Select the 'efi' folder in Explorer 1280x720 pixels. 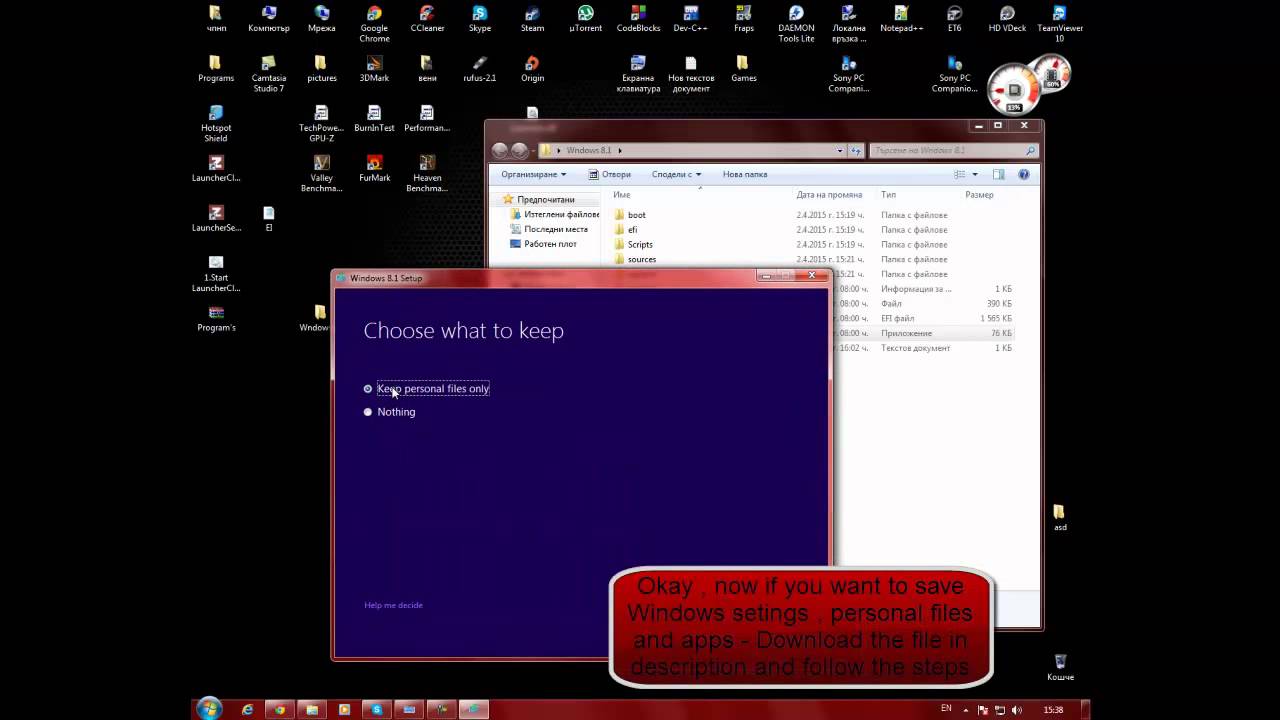click(x=632, y=230)
